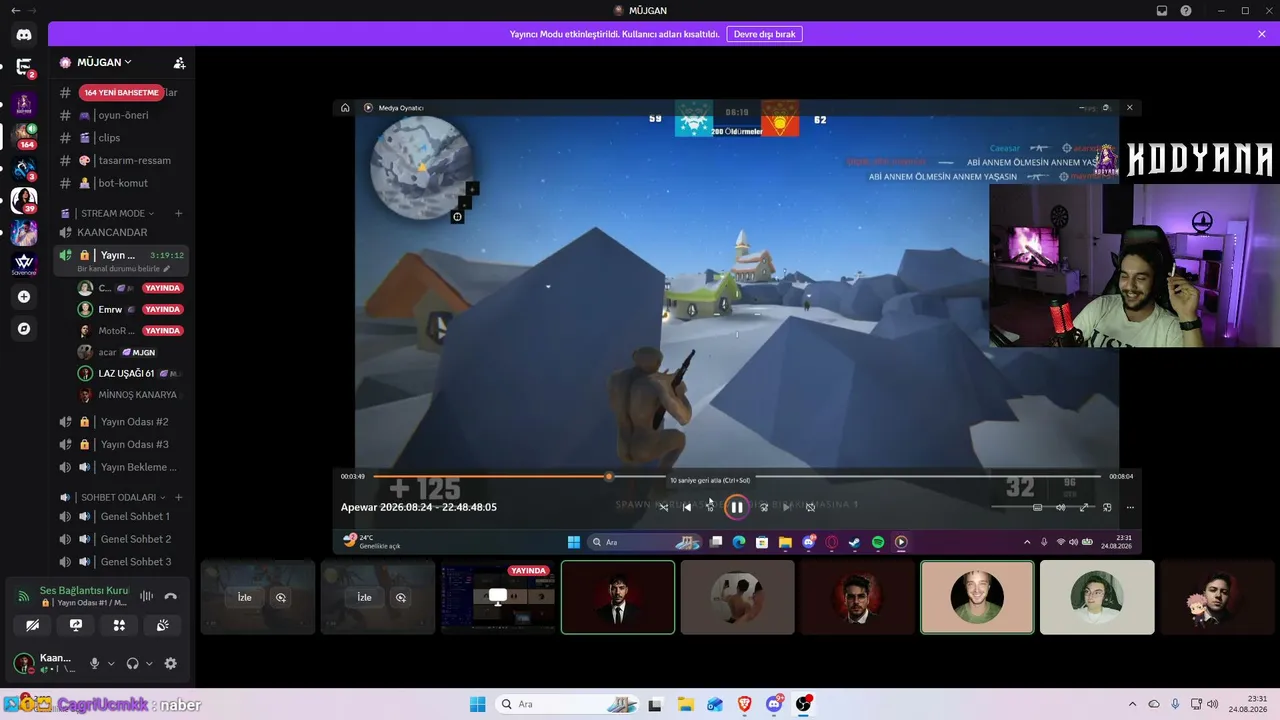Click the pop-out icon beside the leftmost İzle button
Image resolution: width=1280 pixels, height=720 pixels.
pyautogui.click(x=281, y=597)
